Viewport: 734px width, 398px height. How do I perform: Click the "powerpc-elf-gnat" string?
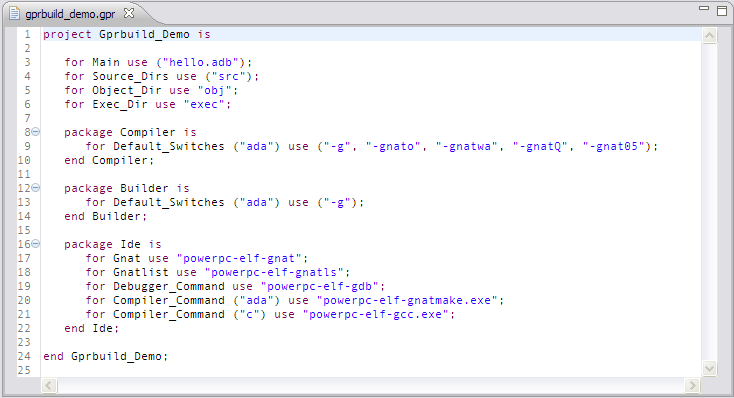click(239, 258)
